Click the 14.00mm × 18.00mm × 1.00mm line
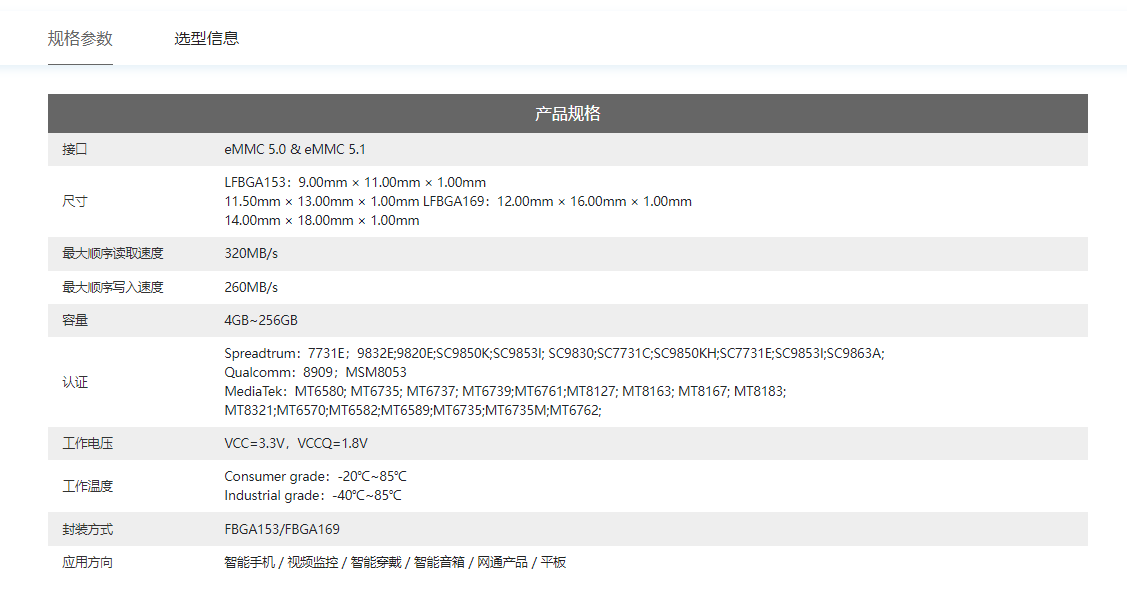Screen dimensions: 1127x595 322,221
